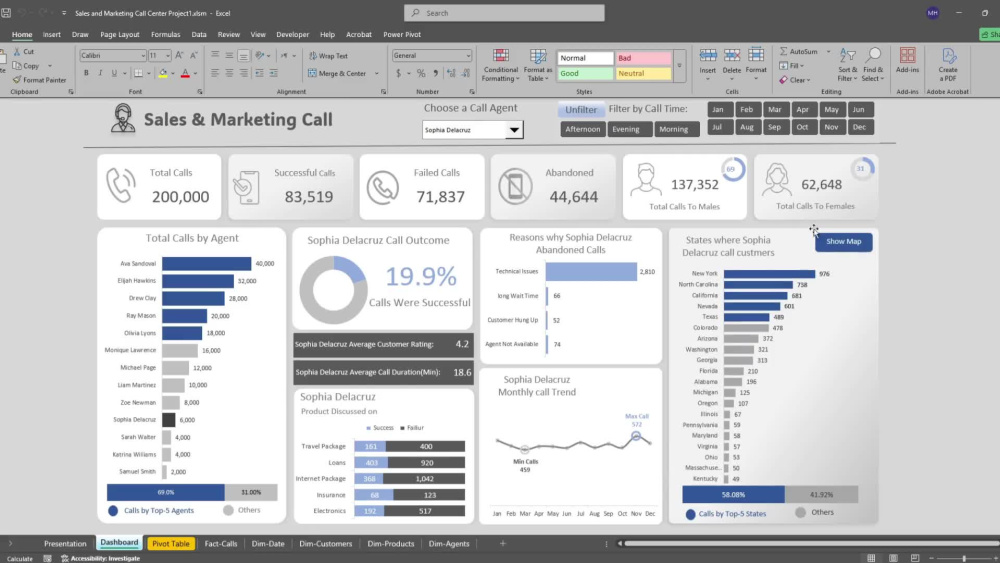1000x563 pixels.
Task: Toggle Italic formatting
Action: click(x=100, y=73)
